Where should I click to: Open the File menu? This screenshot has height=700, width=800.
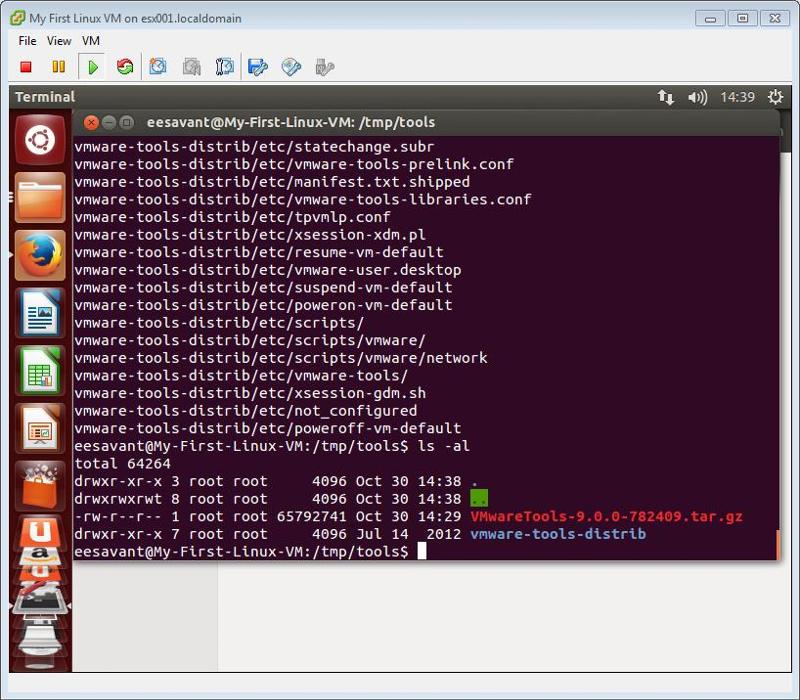point(27,41)
